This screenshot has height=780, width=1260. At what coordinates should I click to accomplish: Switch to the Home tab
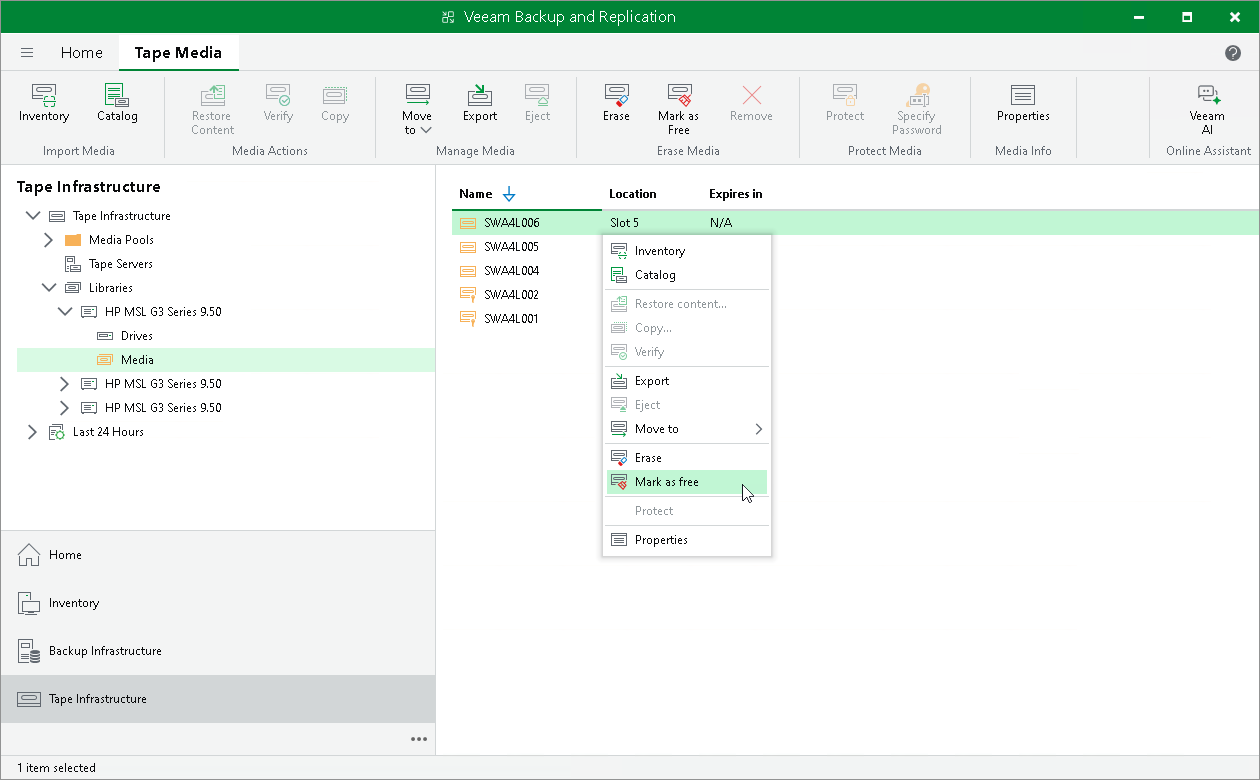click(81, 53)
